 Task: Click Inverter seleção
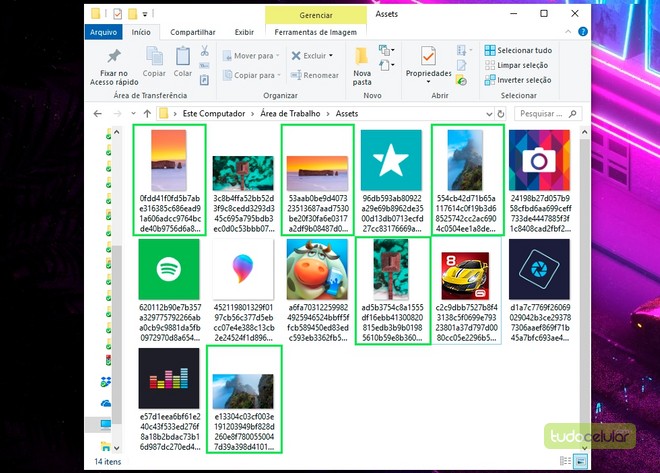(516, 80)
